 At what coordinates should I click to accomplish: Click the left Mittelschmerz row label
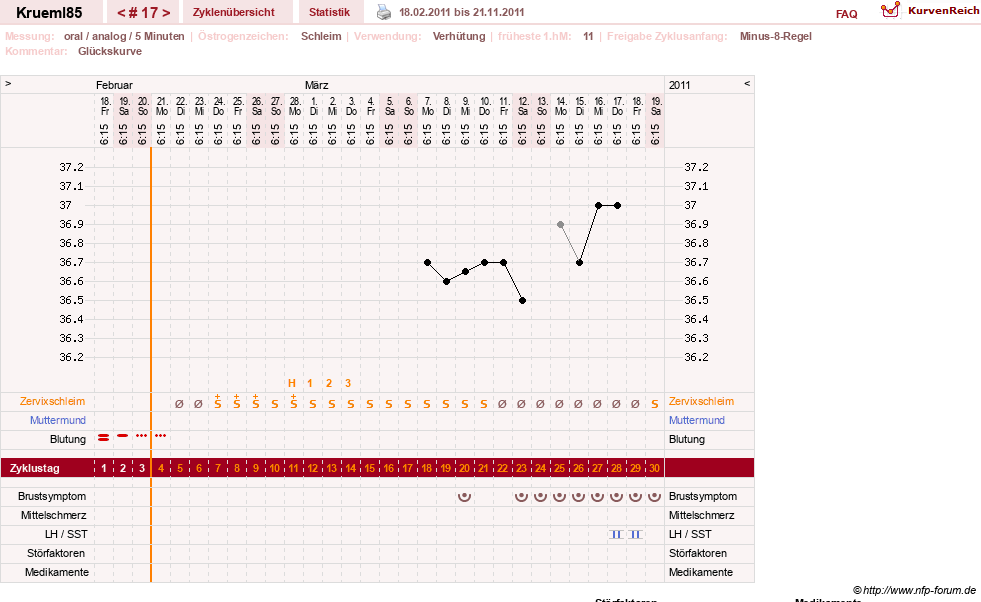pos(53,515)
